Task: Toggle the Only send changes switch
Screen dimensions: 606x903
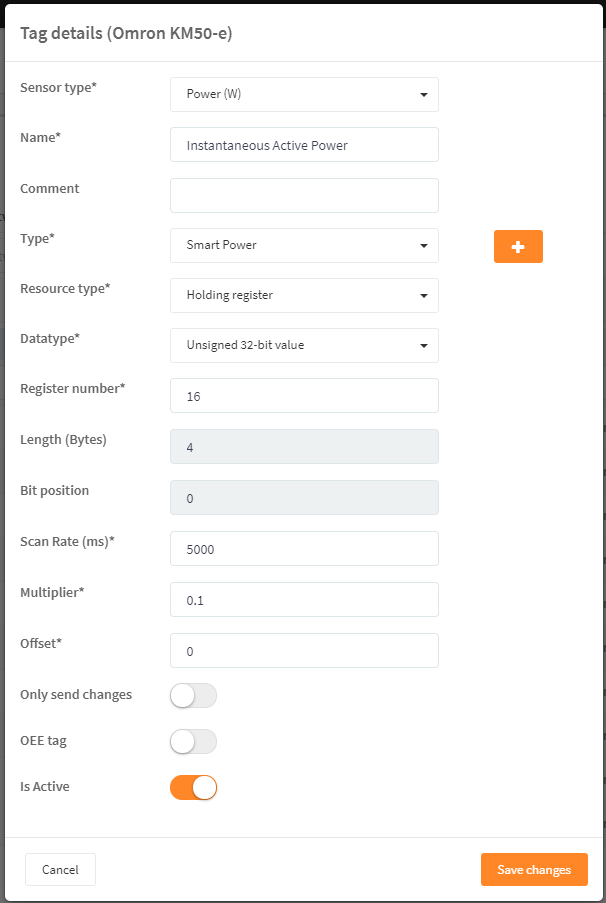Action: [194, 696]
